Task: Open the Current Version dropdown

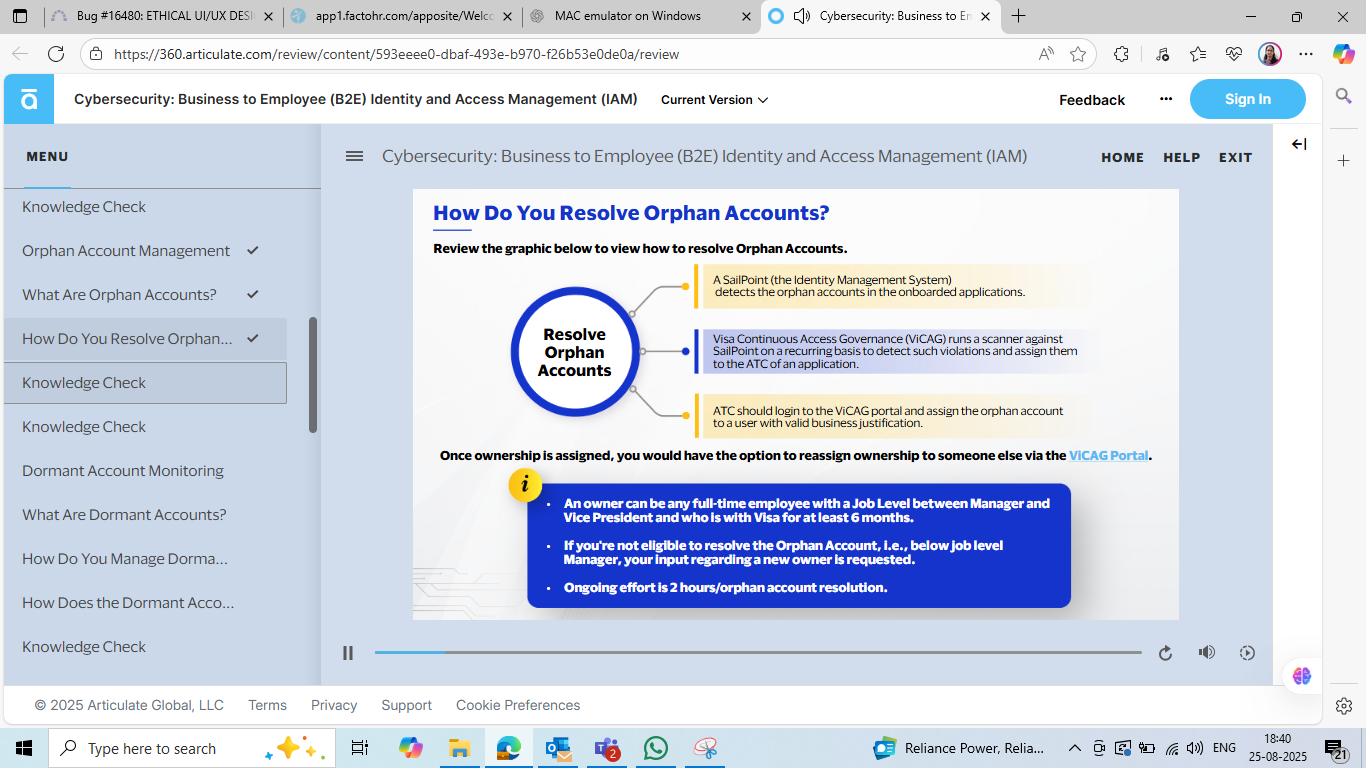Action: pyautogui.click(x=714, y=100)
